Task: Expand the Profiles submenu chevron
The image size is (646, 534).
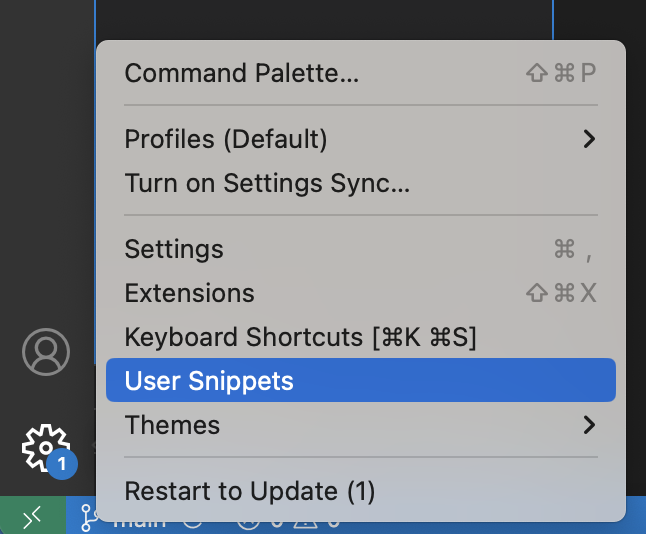Action: click(x=590, y=139)
